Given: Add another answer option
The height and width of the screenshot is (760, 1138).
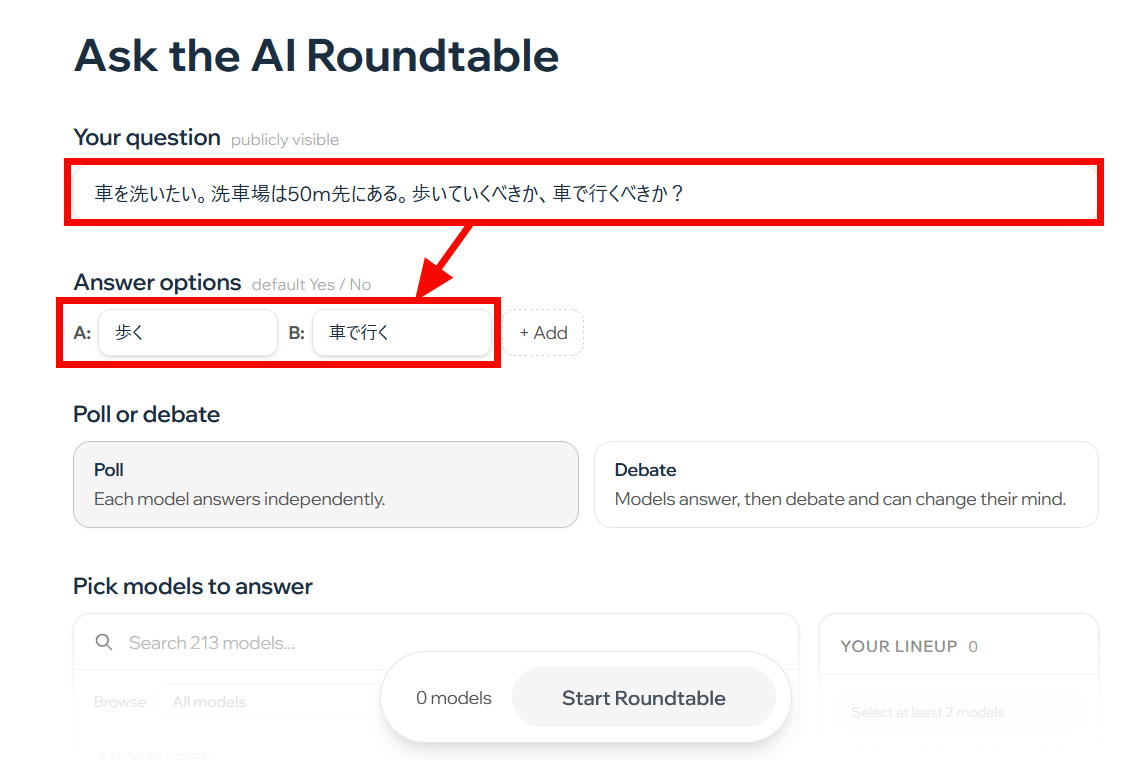Looking at the screenshot, I should tap(543, 333).
